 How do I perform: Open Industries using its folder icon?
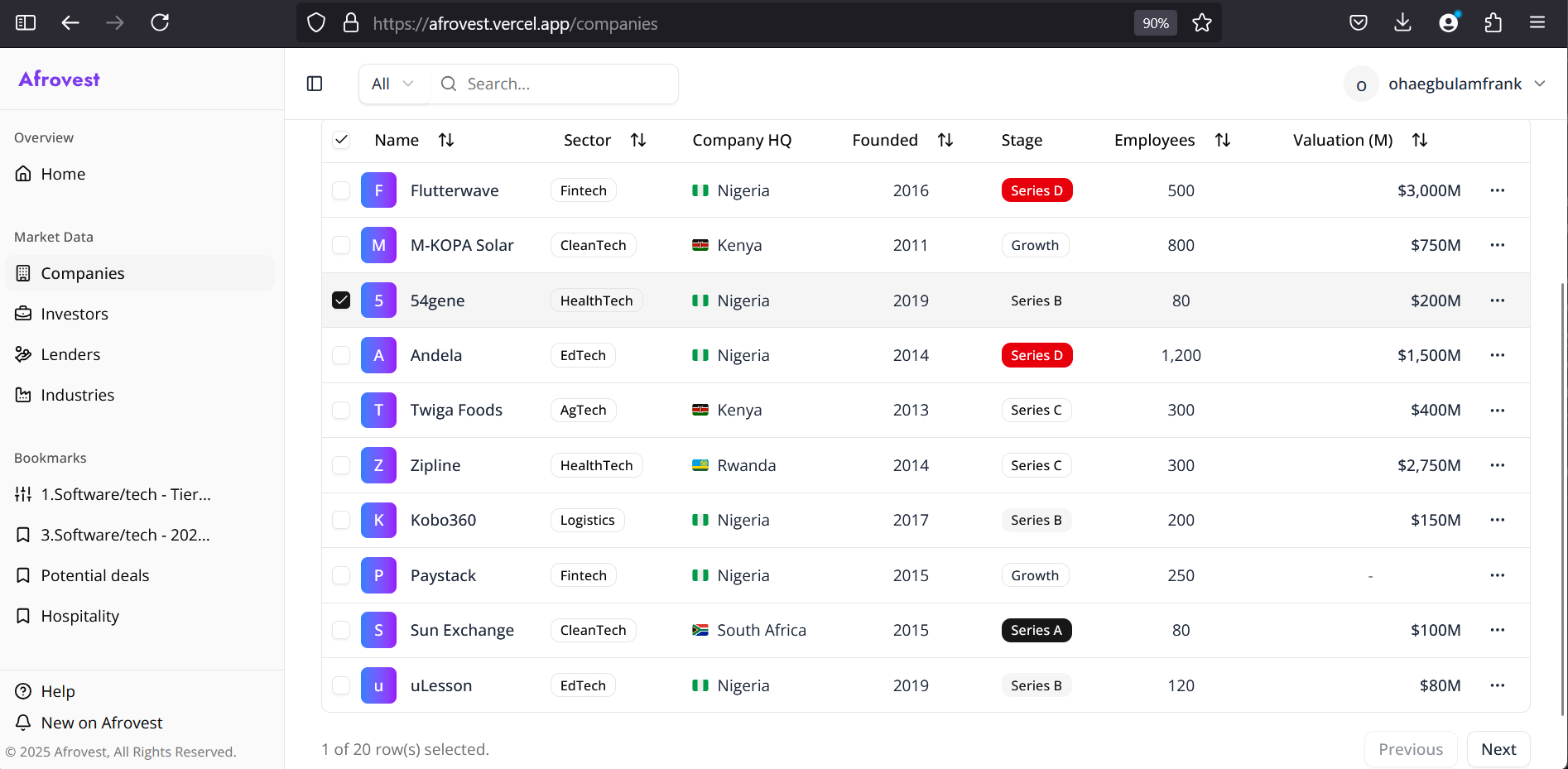point(23,395)
